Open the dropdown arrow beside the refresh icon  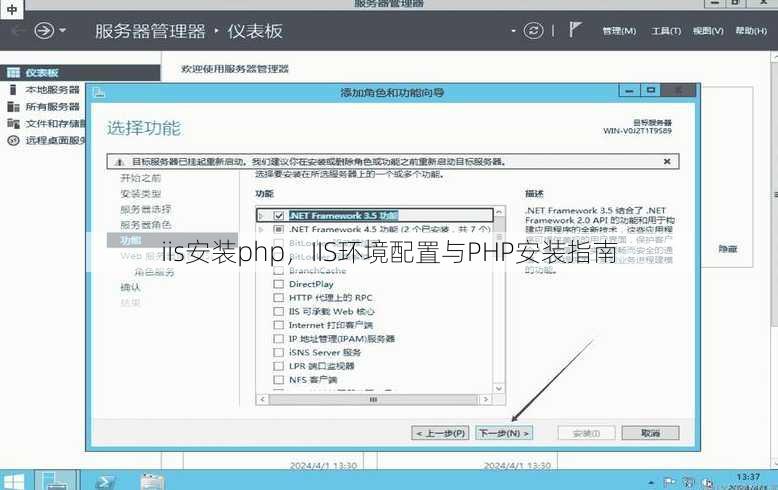point(514,31)
